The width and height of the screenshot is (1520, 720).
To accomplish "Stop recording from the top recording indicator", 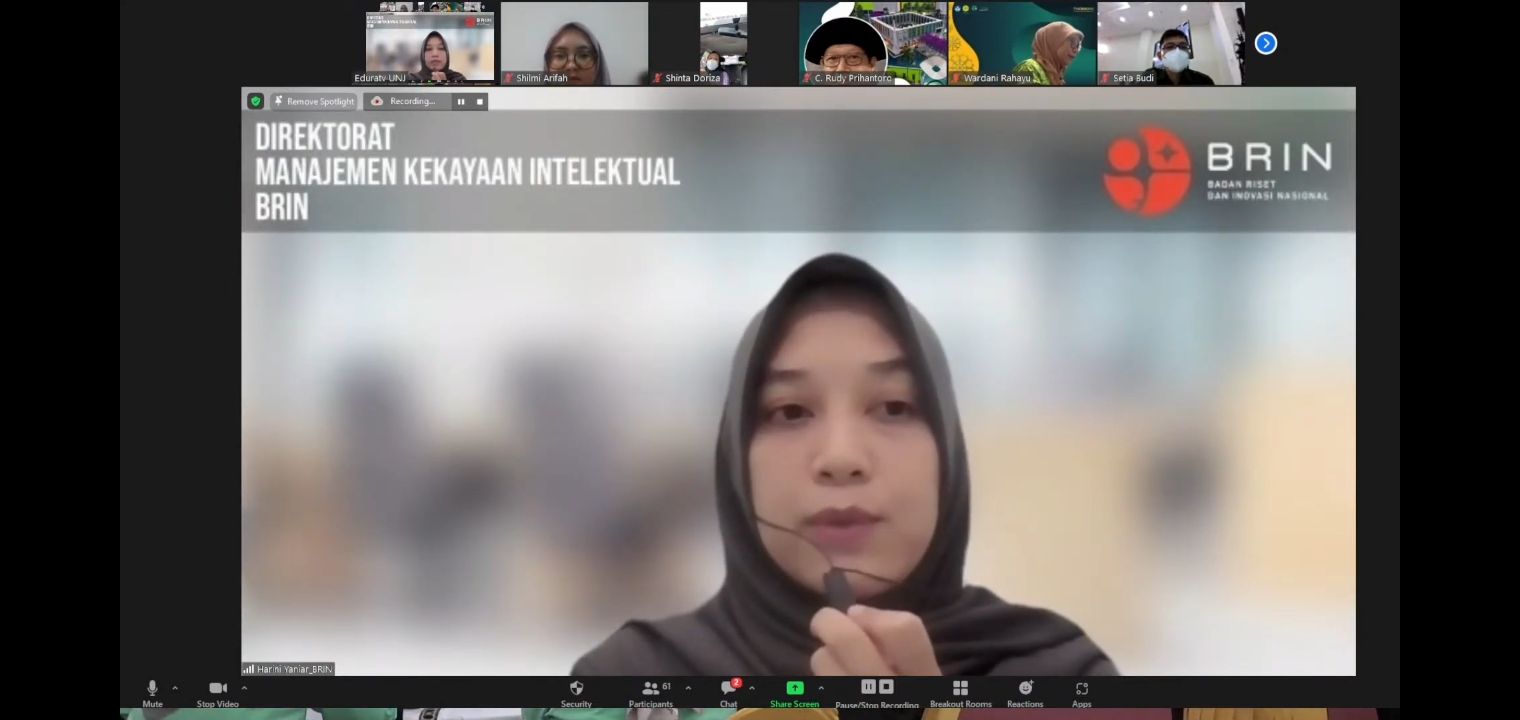I will click(x=479, y=101).
